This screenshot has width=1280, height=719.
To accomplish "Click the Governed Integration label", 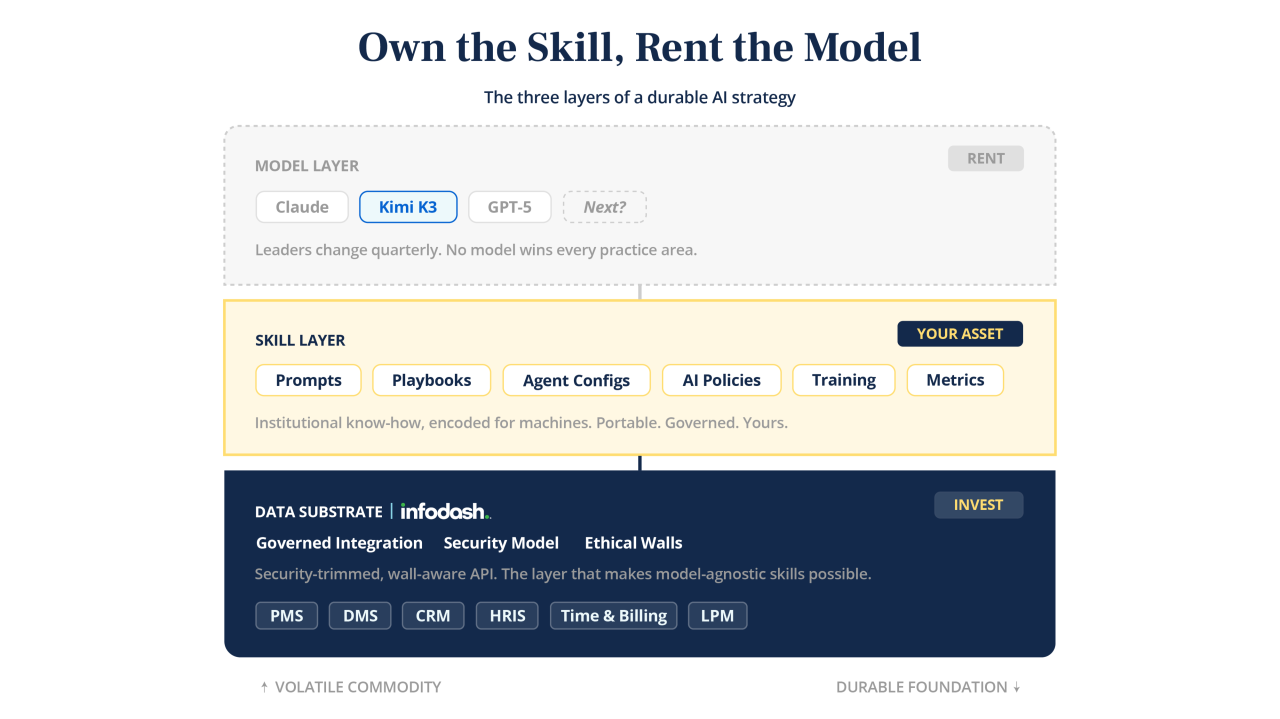I will click(339, 543).
